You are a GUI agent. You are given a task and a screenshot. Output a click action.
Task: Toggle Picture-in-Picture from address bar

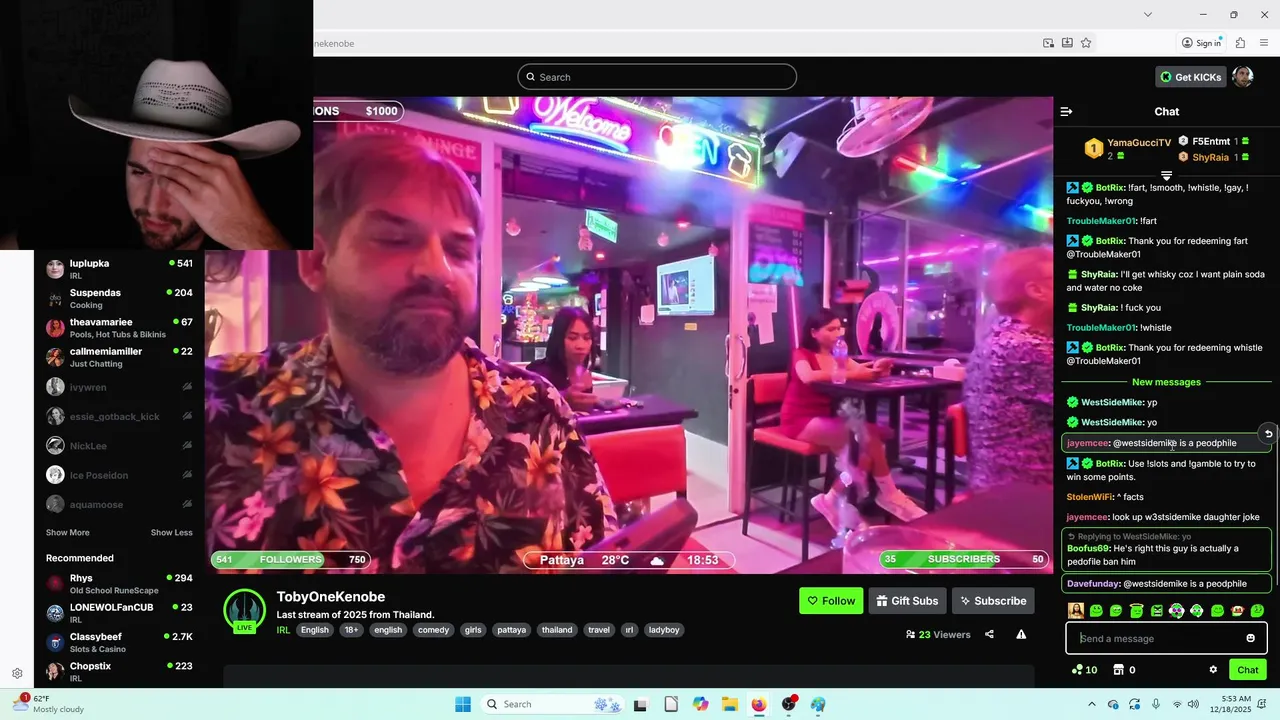pyautogui.click(x=1048, y=43)
